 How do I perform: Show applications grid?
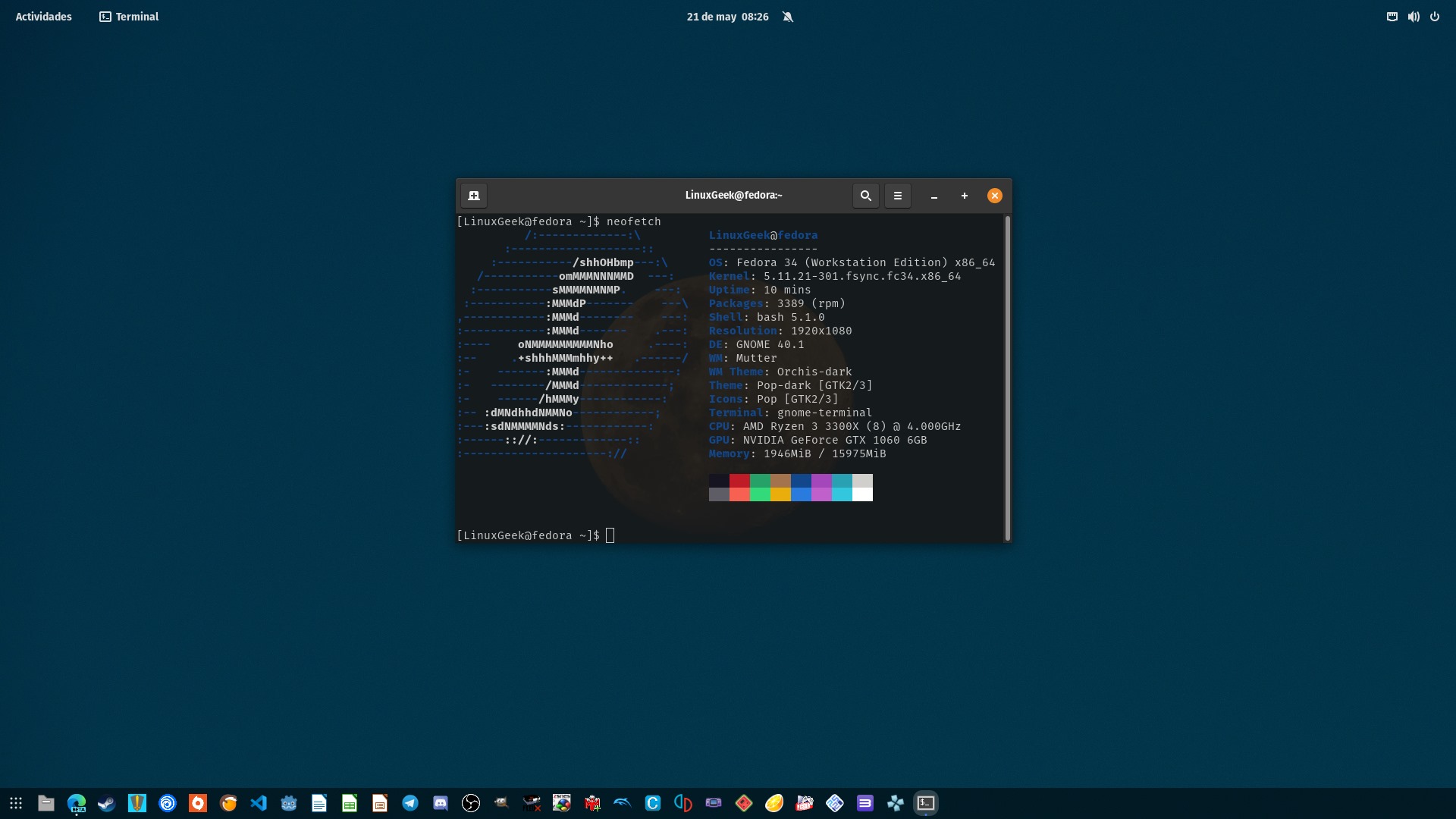click(x=16, y=803)
